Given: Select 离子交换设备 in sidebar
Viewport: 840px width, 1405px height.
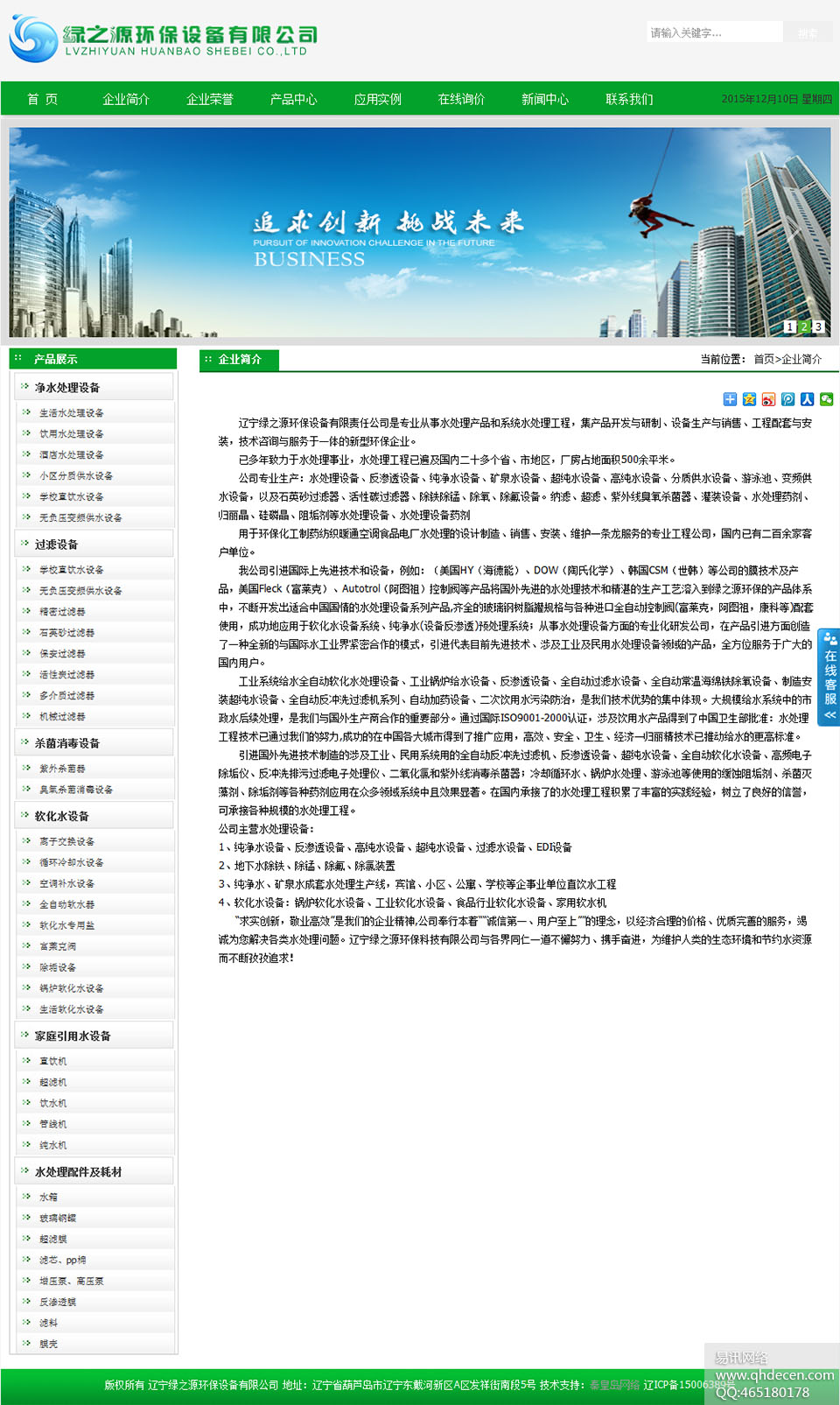Looking at the screenshot, I should pos(66,841).
